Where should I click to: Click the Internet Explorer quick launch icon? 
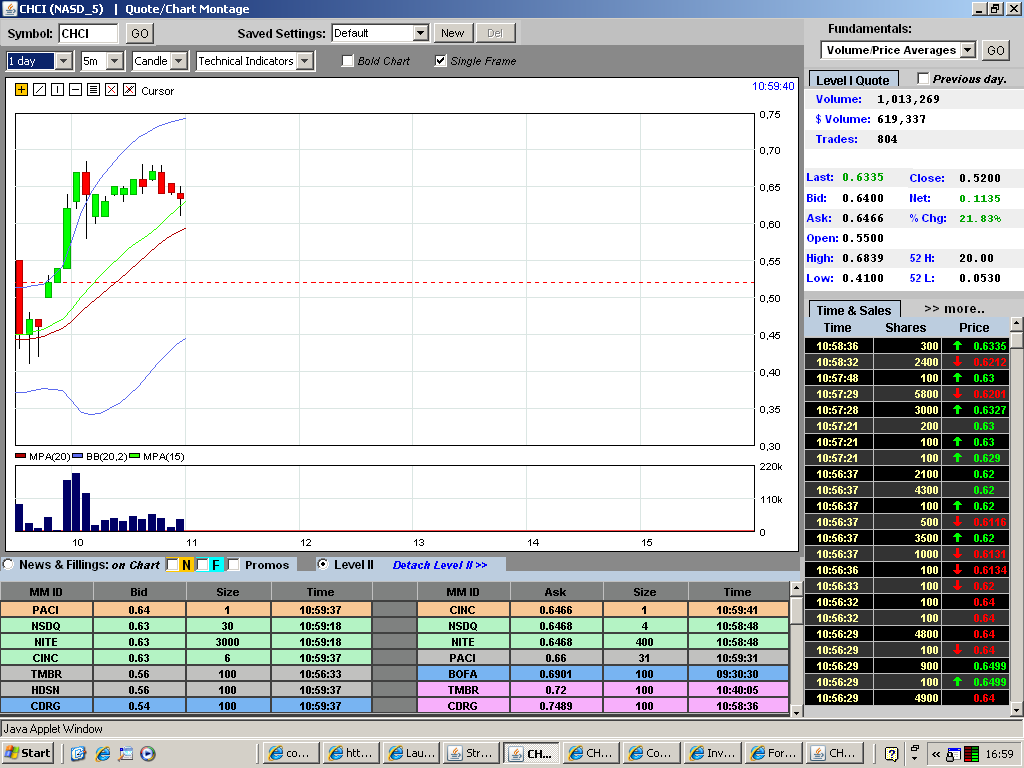pos(103,754)
